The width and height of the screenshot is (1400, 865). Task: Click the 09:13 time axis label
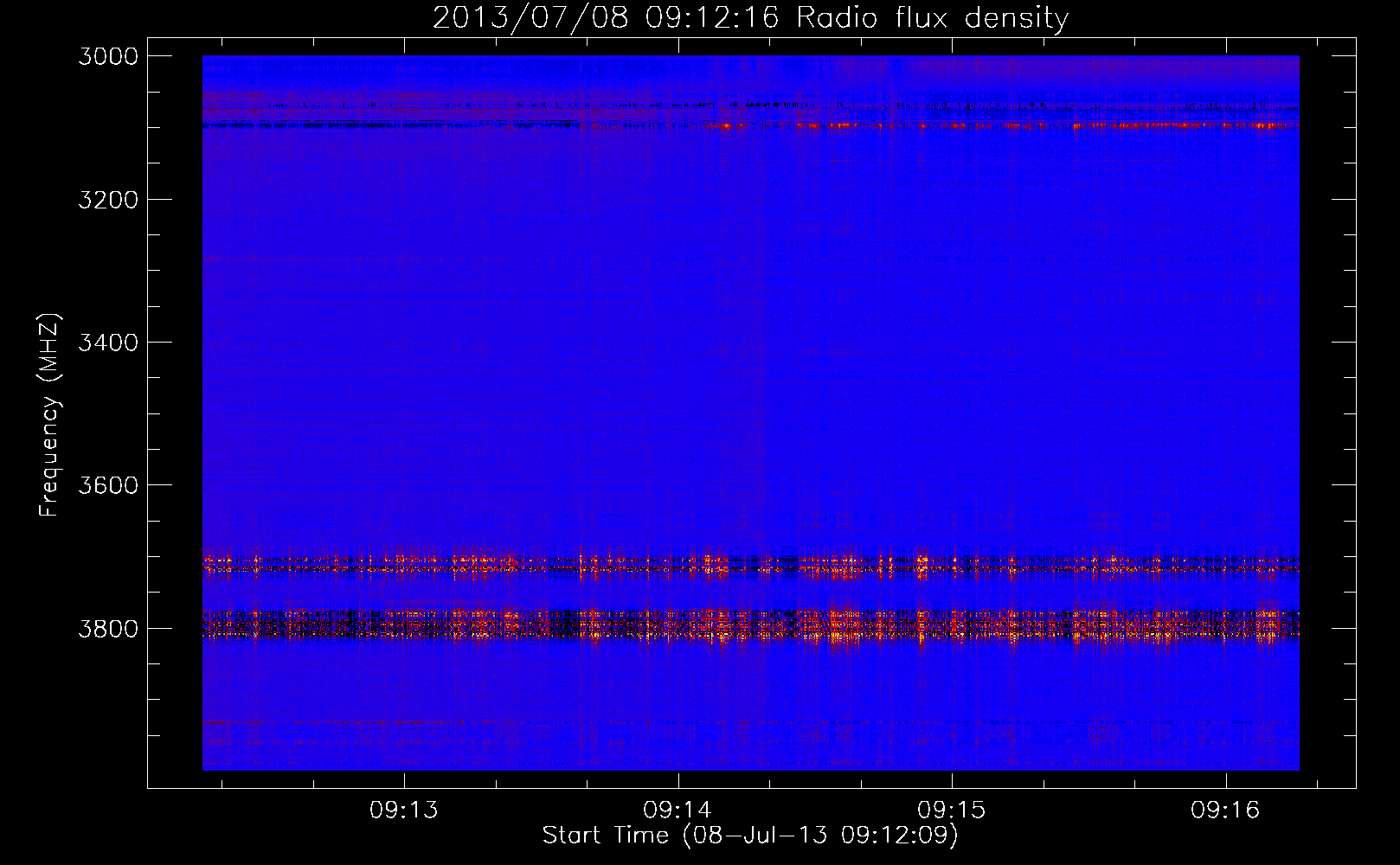click(x=404, y=811)
